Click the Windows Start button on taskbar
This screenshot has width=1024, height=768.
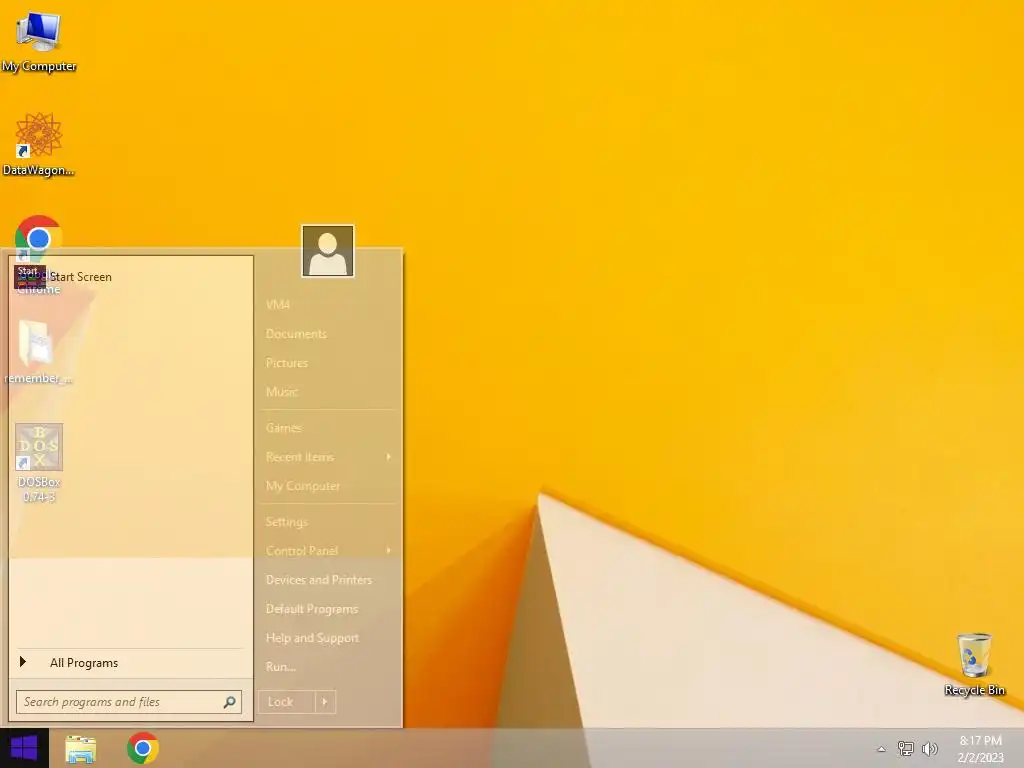pyautogui.click(x=24, y=748)
